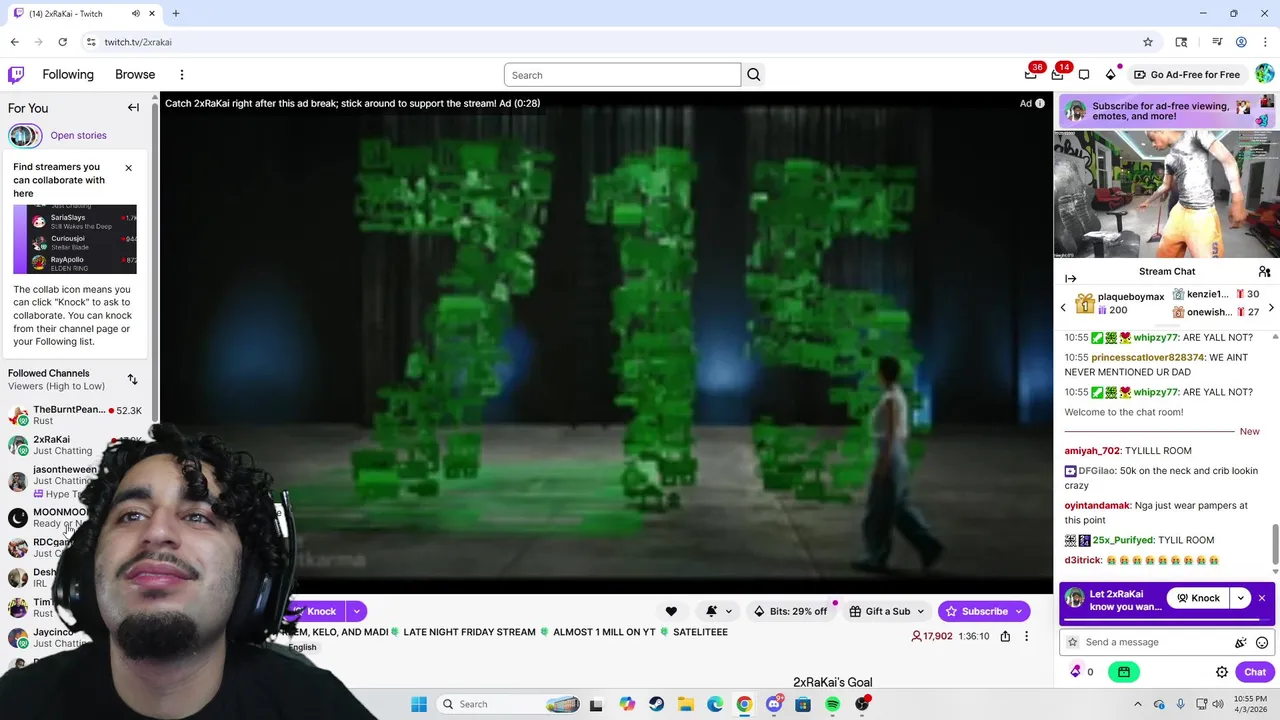
Task: Click the collab tip preview thumbnail
Action: [75, 240]
